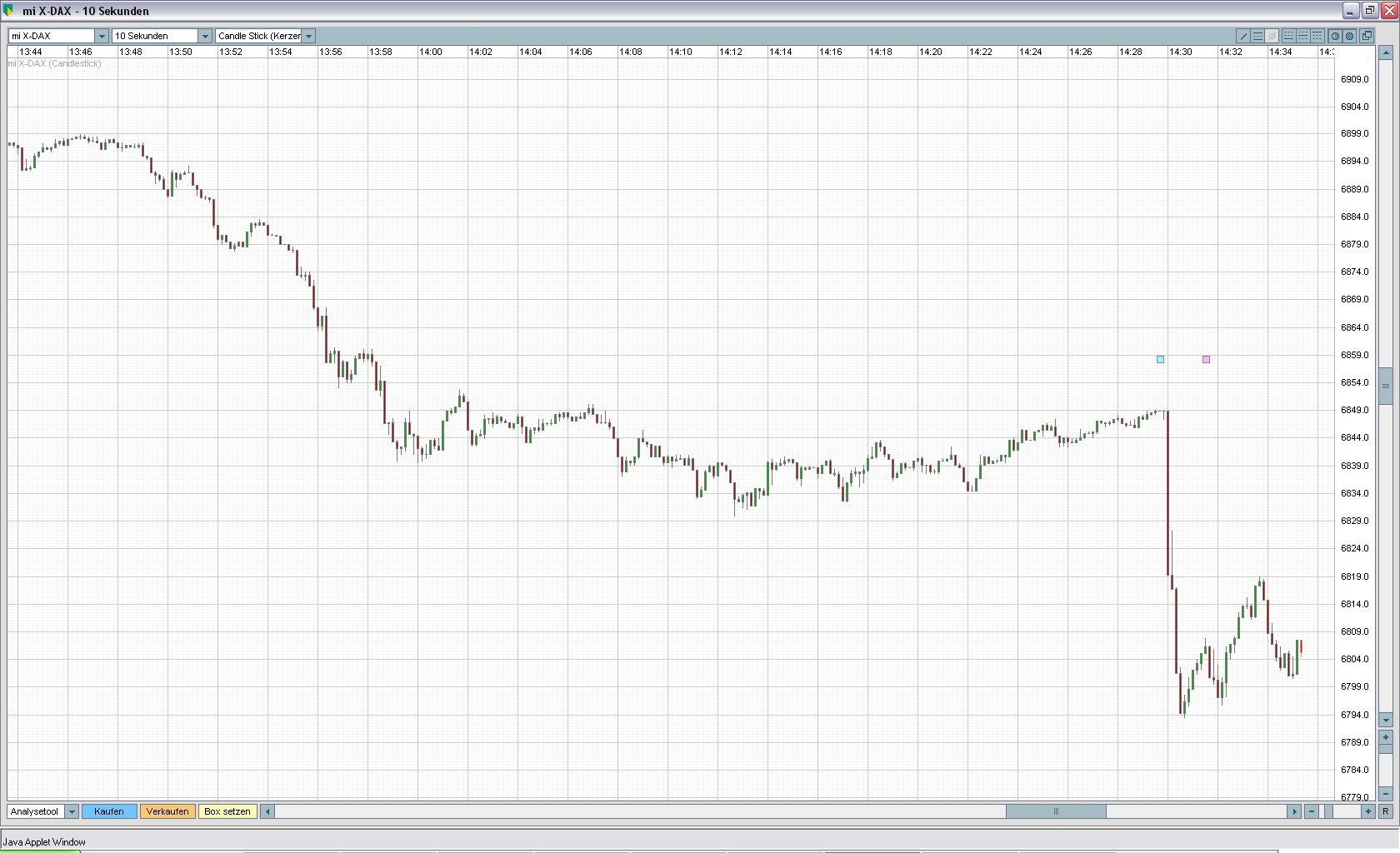1400x853 pixels.
Task: Click the Box setzen button
Action: pos(227,811)
